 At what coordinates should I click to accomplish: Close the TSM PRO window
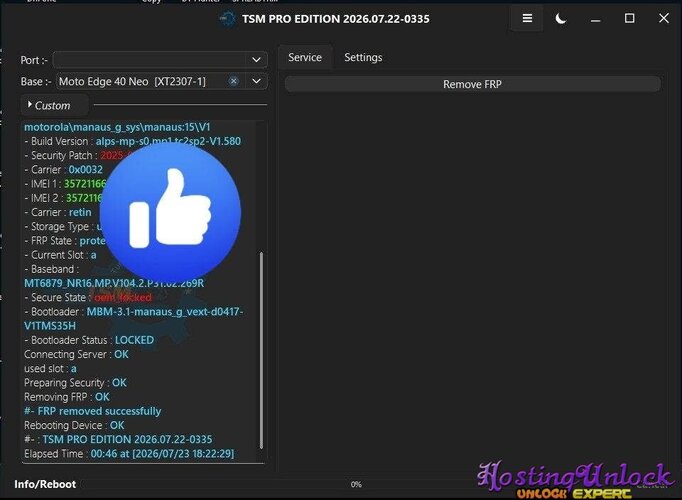664,18
